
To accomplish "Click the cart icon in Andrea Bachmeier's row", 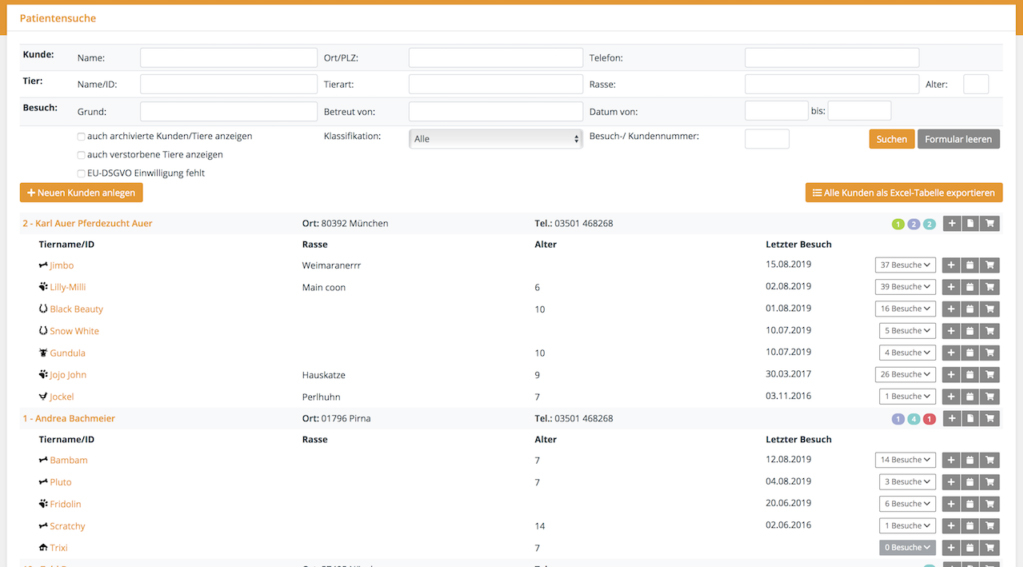I will coord(989,419).
